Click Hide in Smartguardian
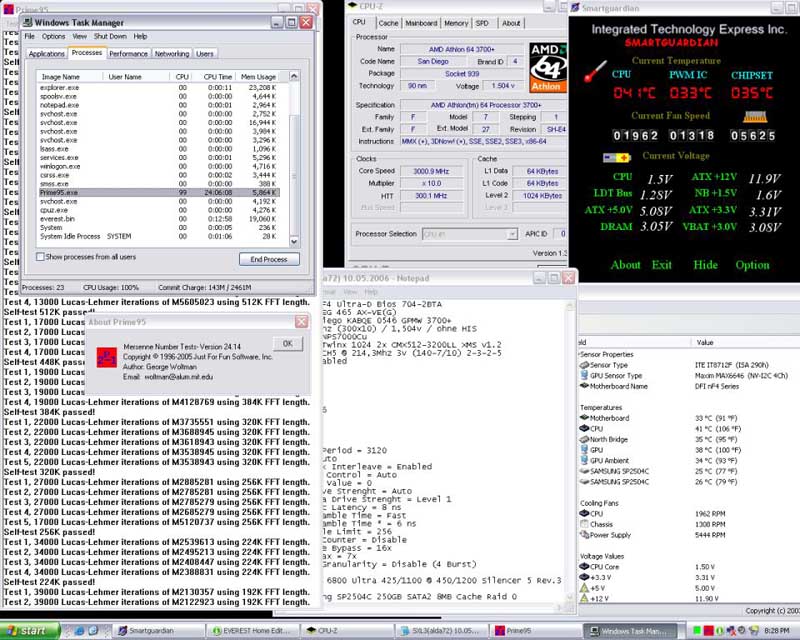Screen dimensions: 800x640 (x=706, y=265)
